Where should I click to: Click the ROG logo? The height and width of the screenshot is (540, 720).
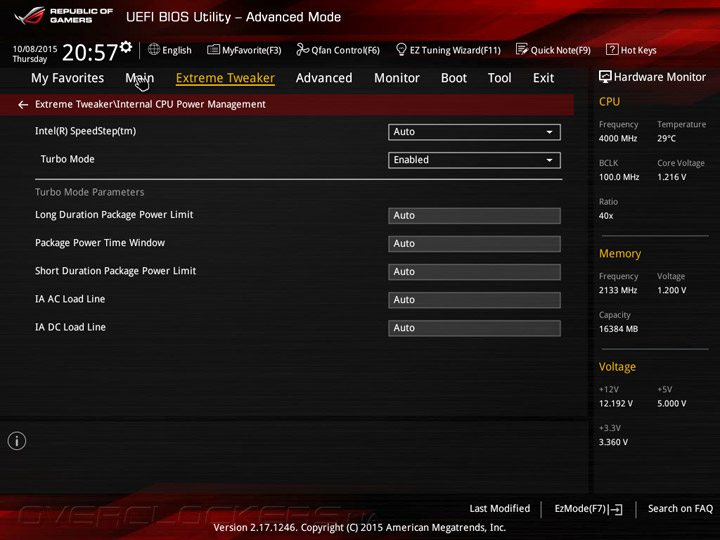(30, 15)
